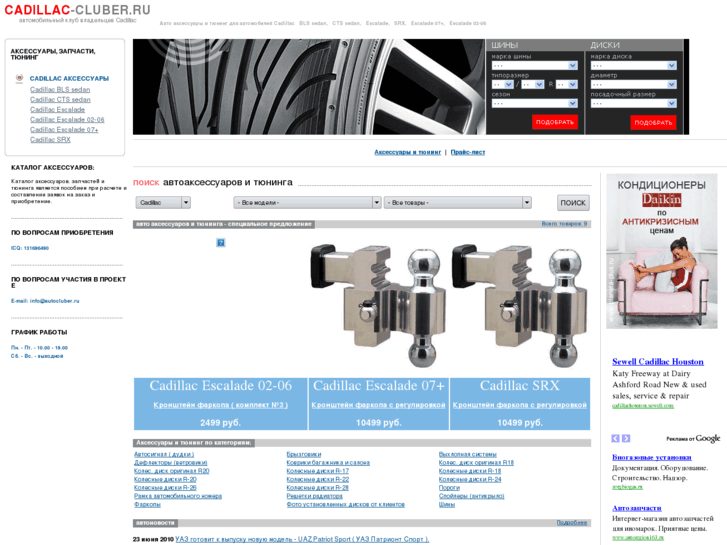Click Подробнее link in автоновости bar
The width and height of the screenshot is (727, 545).
coord(572,523)
